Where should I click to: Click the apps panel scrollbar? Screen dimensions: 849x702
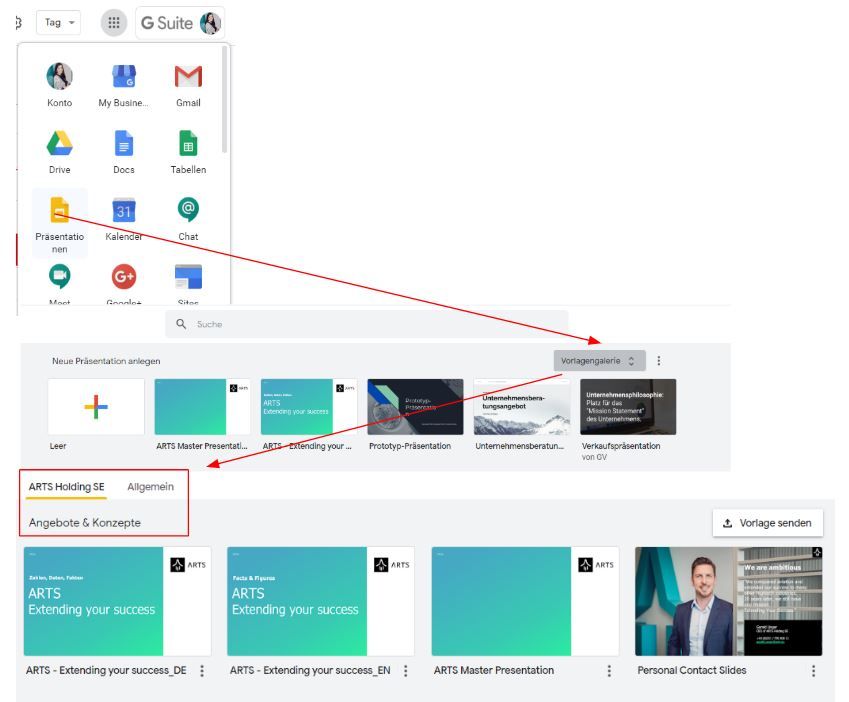[x=224, y=100]
